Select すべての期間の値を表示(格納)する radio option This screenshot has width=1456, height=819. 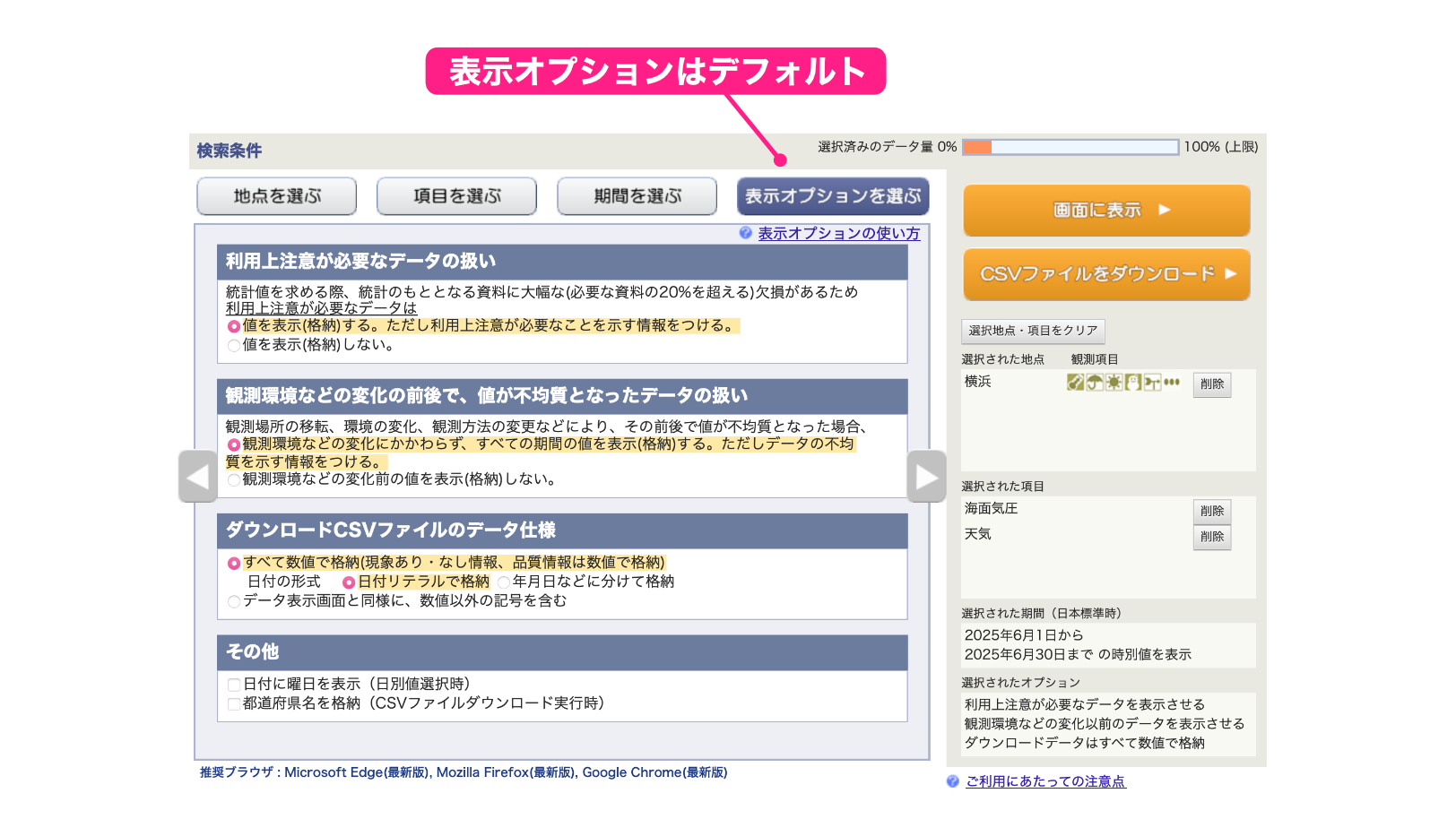point(234,444)
